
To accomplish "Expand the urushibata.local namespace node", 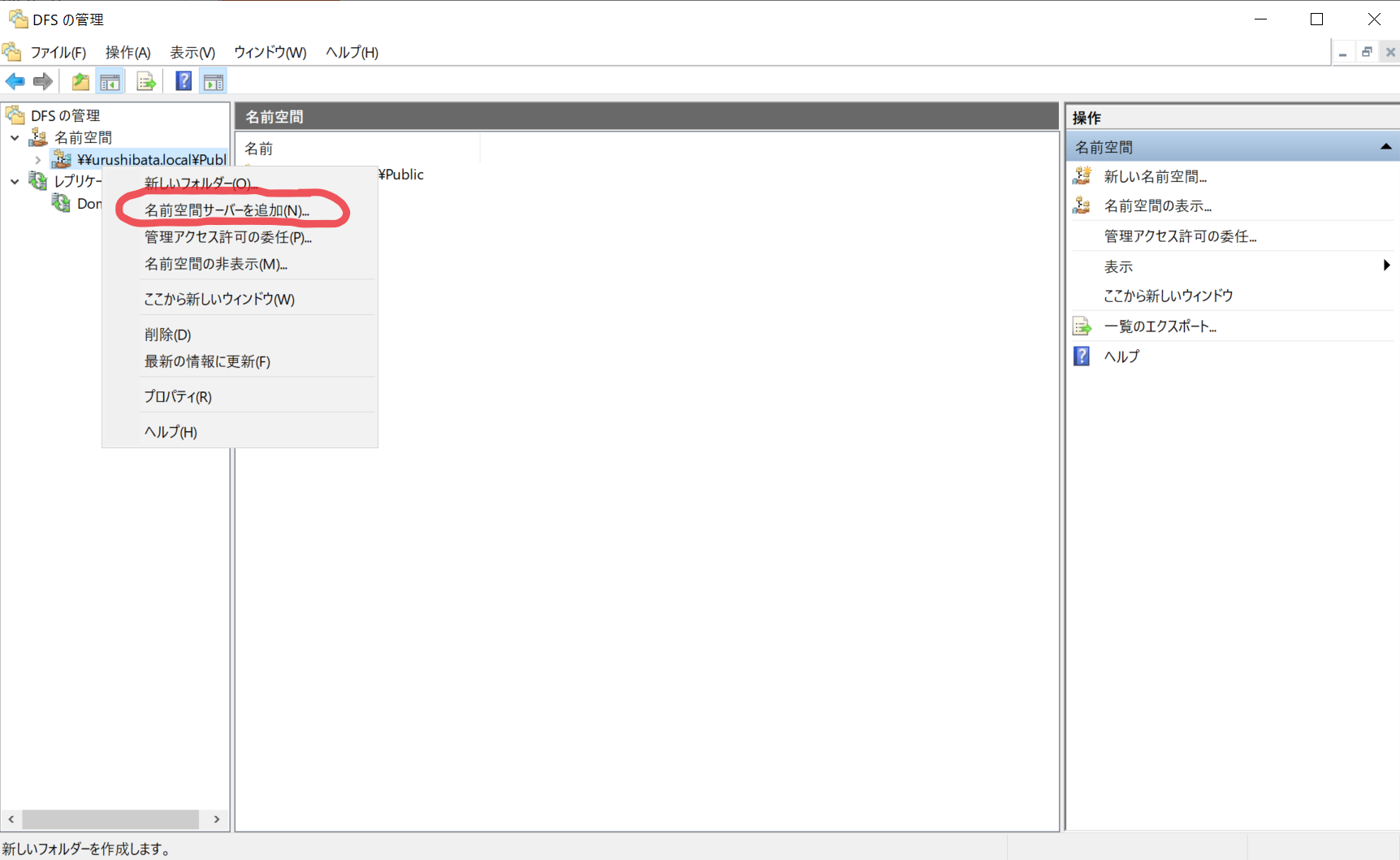I will (38, 160).
